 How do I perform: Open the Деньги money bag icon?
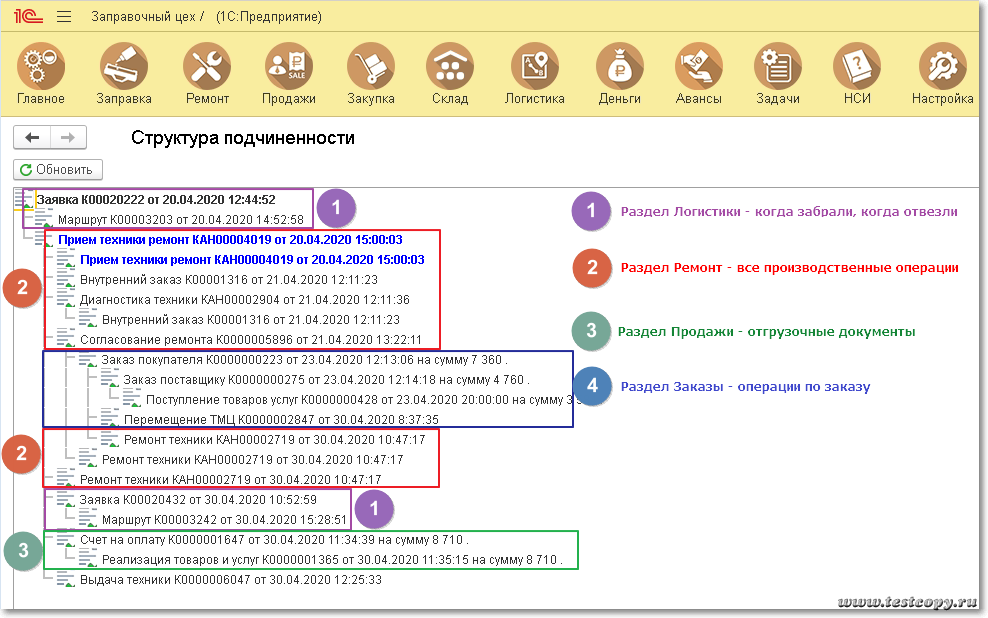tap(620, 67)
